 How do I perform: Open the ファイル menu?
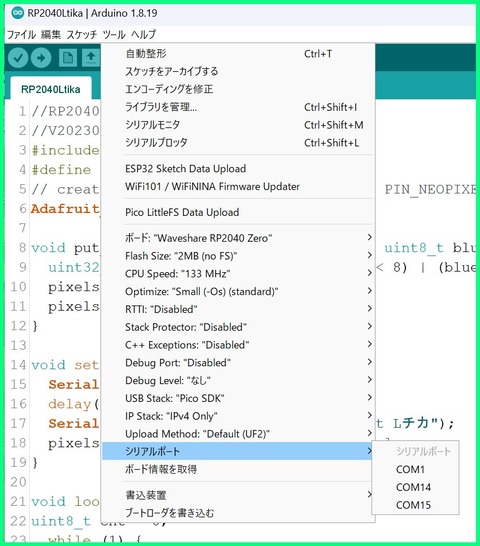coord(21,34)
